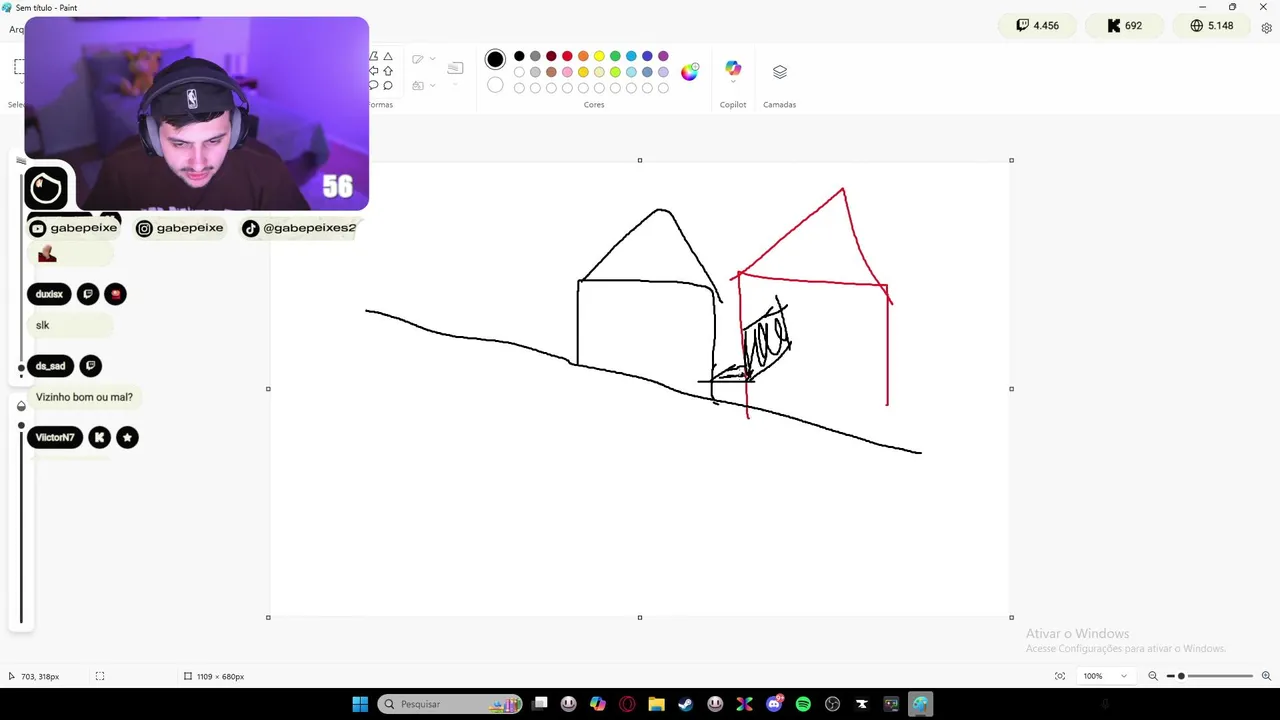Pick the gold color swatch
Image resolution: width=1280 pixels, height=720 pixels.
583,72
